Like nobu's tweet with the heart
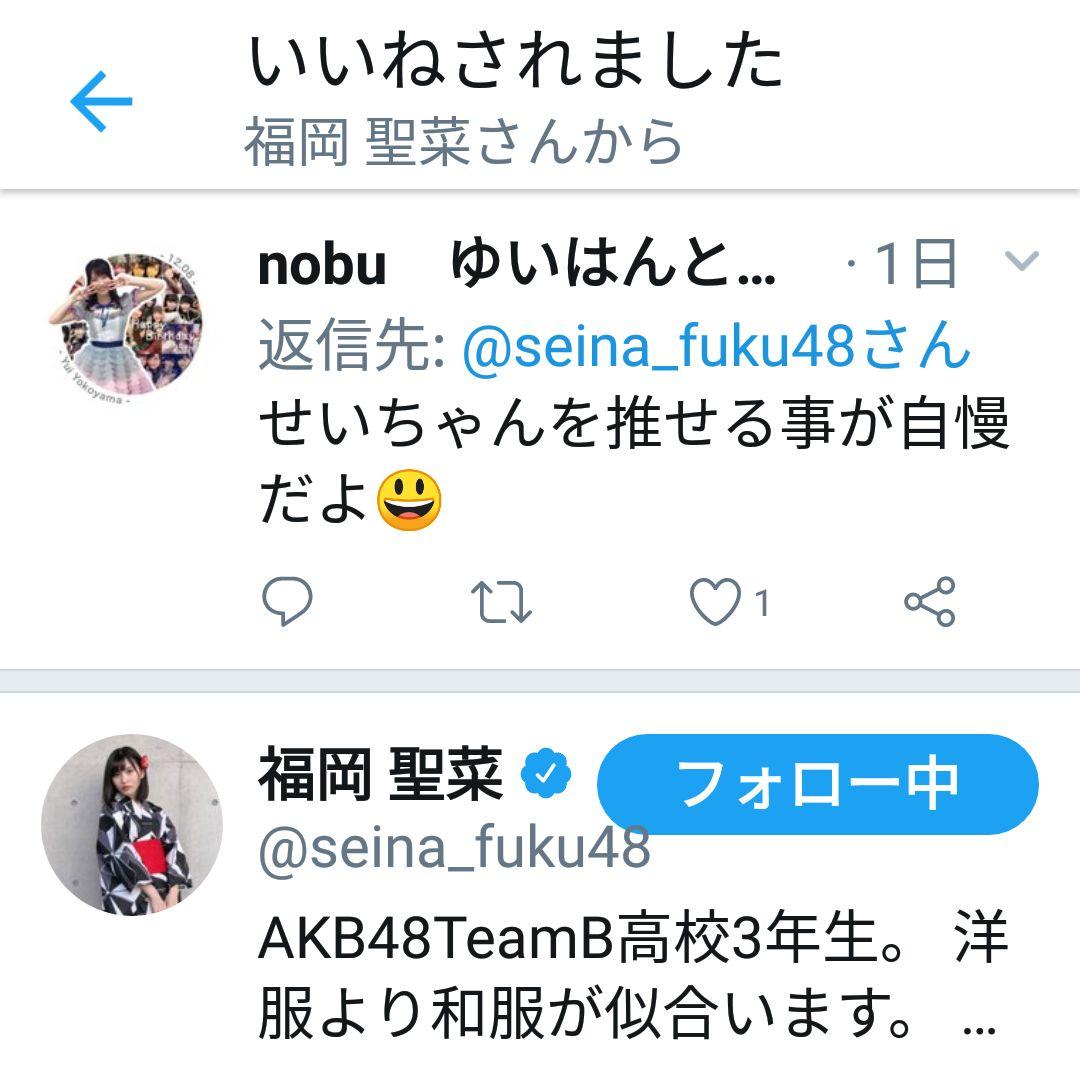The image size is (1080, 1080). point(716,603)
